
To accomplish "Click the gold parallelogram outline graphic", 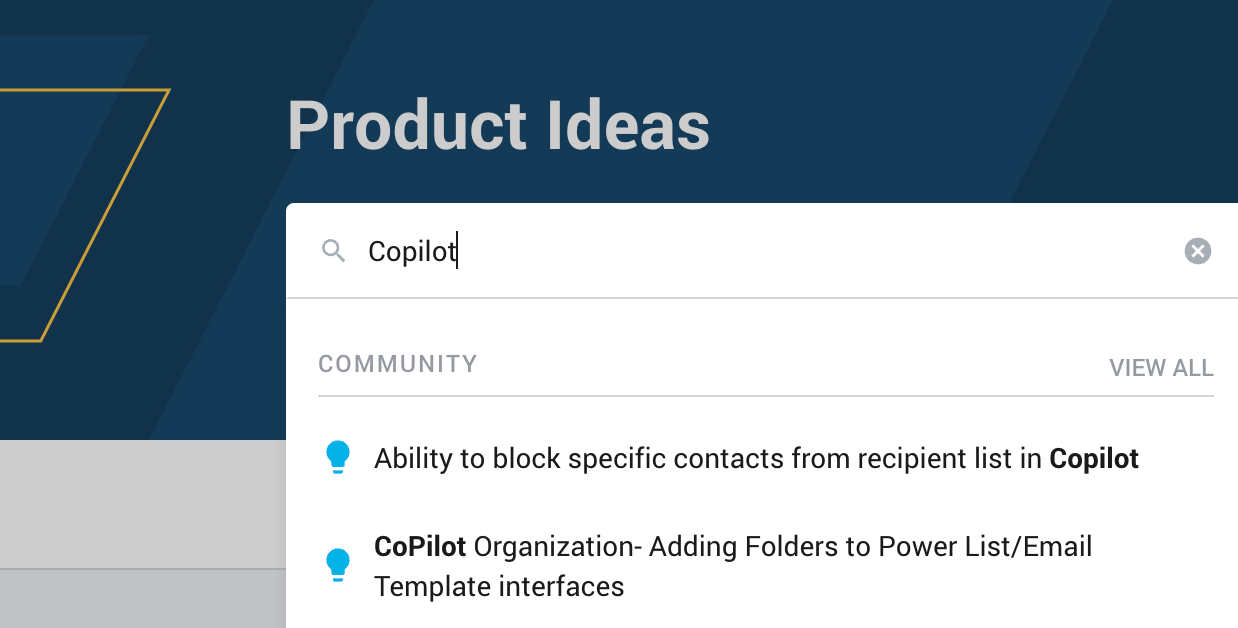I will [x=85, y=215].
